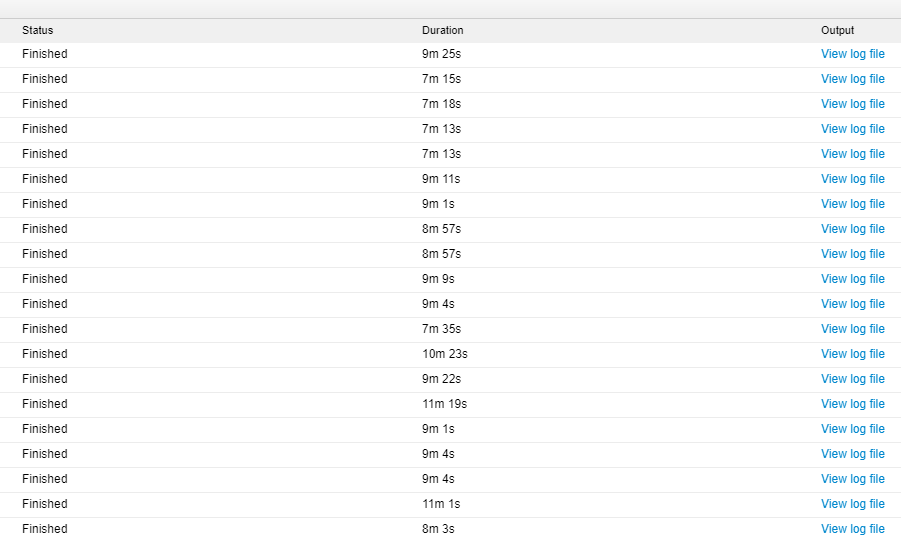Click the Status column header
The image size is (901, 540).
click(x=37, y=30)
